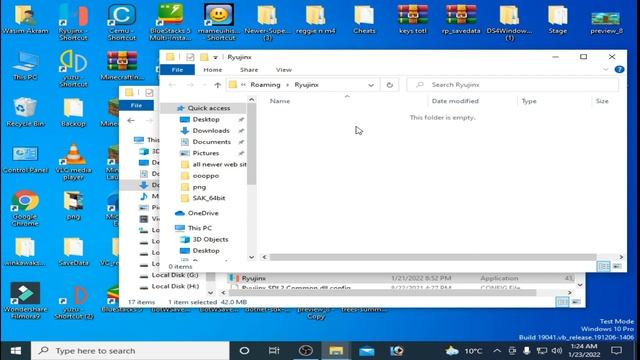640x360 pixels.
Task: Open the mameuihis shortcut desktop icon
Action: (x=219, y=22)
